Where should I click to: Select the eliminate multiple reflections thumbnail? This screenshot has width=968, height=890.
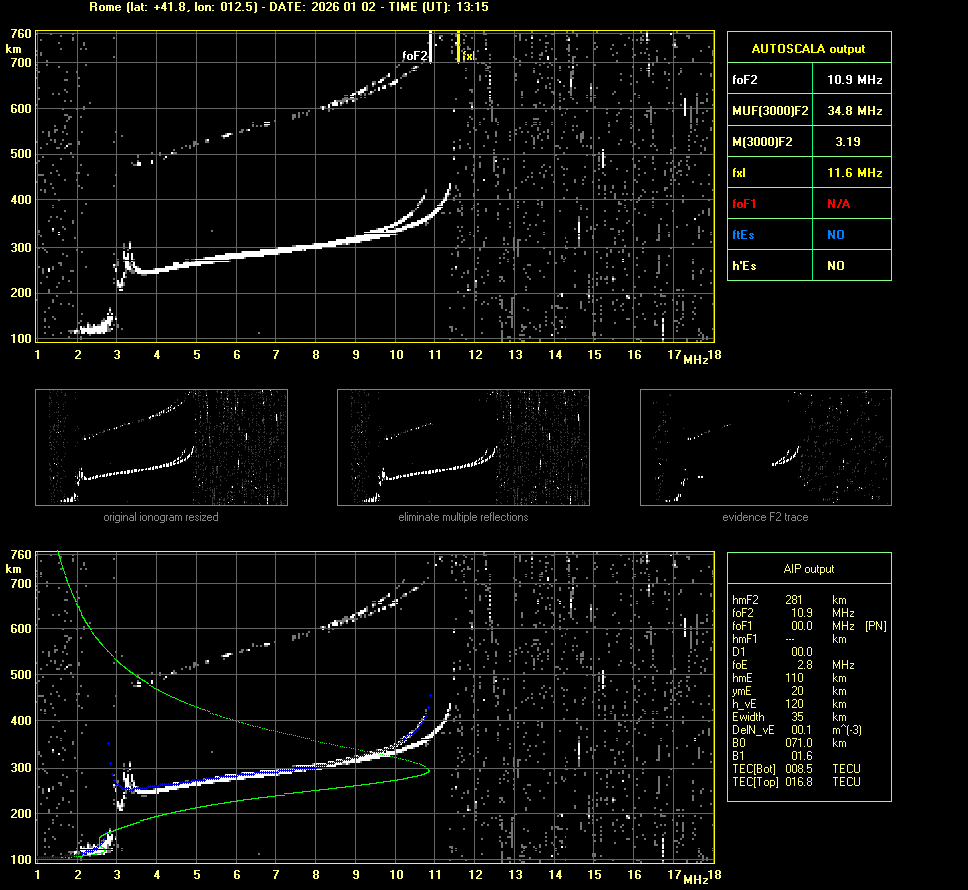coord(463,447)
